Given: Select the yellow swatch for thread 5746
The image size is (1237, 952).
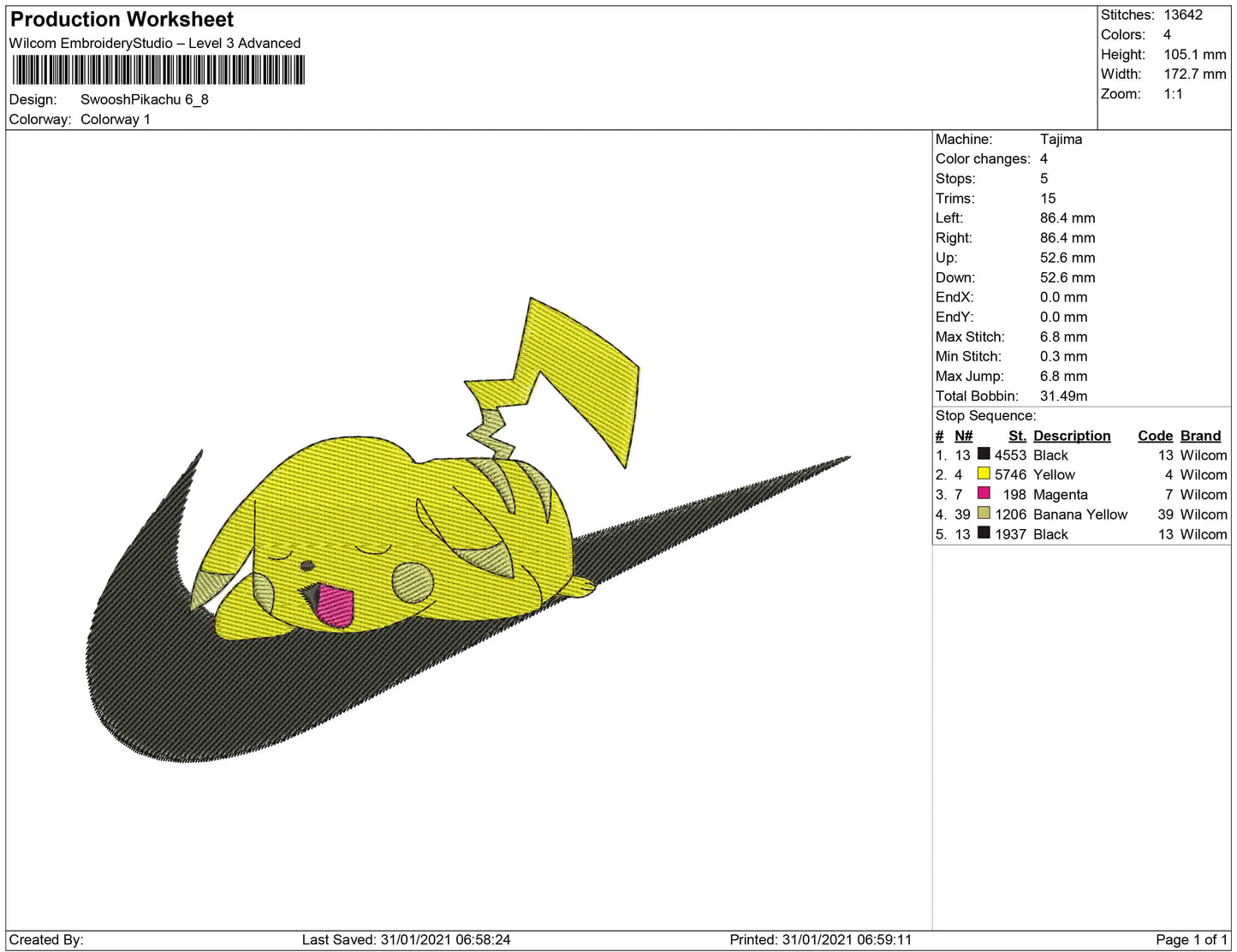Looking at the screenshot, I should pos(984,473).
